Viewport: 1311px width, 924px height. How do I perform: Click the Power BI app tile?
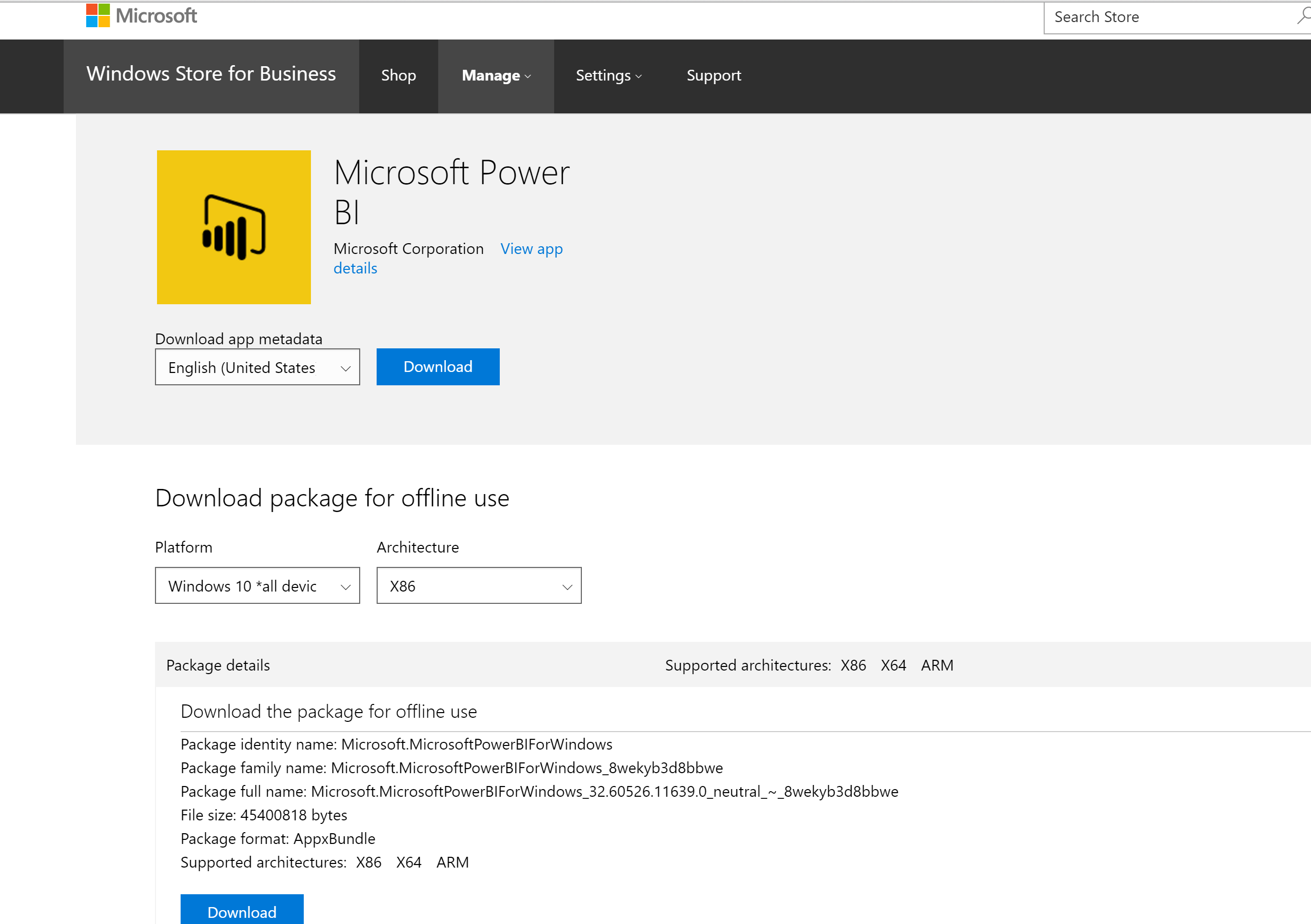click(233, 227)
